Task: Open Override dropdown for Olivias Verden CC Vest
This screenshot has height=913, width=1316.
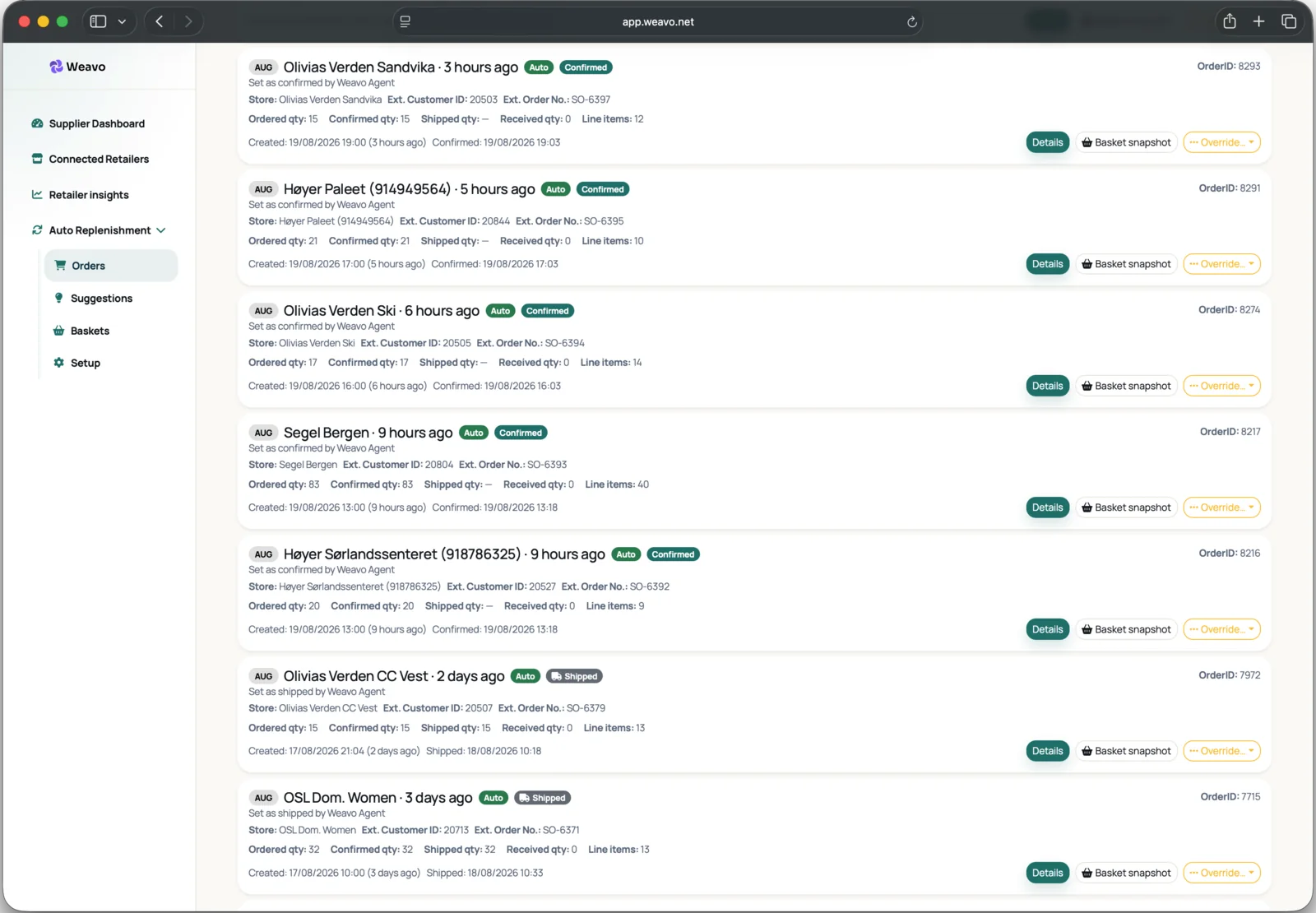Action: tap(1221, 751)
